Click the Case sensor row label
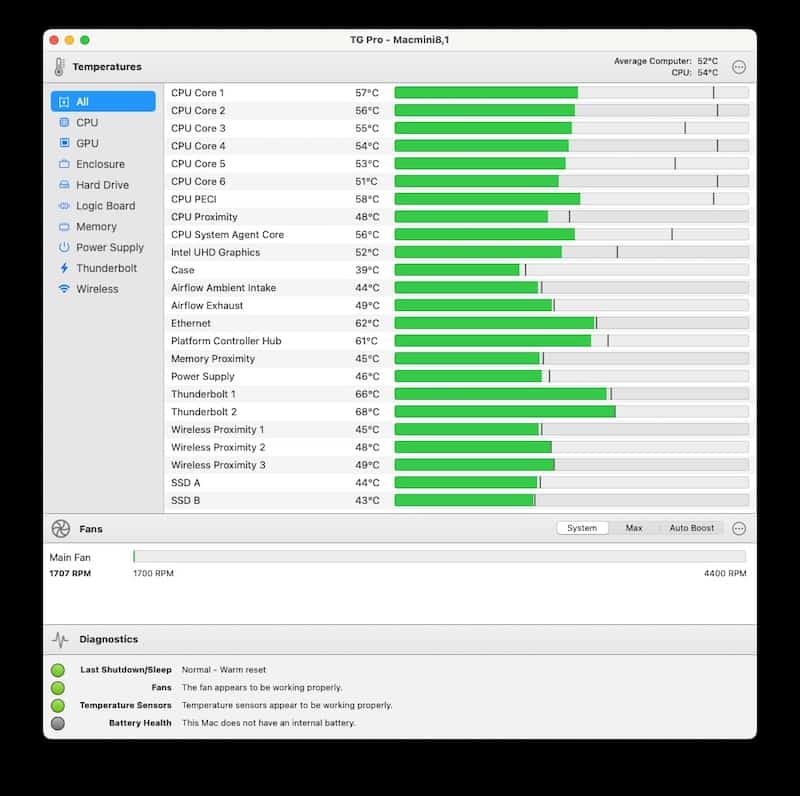The width and height of the screenshot is (800, 796). pyautogui.click(x=183, y=270)
